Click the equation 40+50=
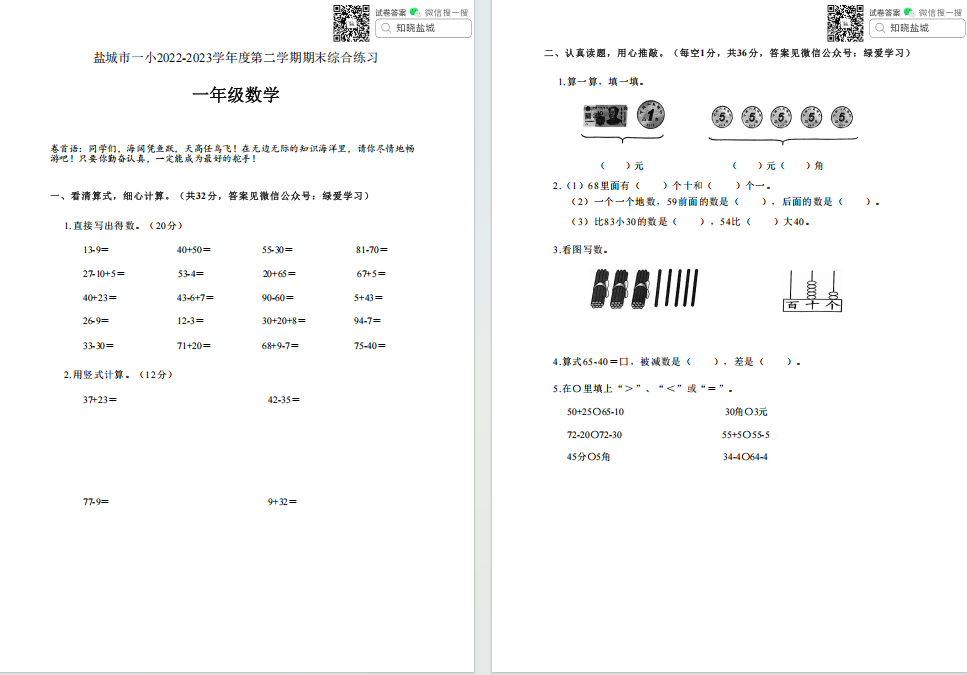 [x=194, y=250]
